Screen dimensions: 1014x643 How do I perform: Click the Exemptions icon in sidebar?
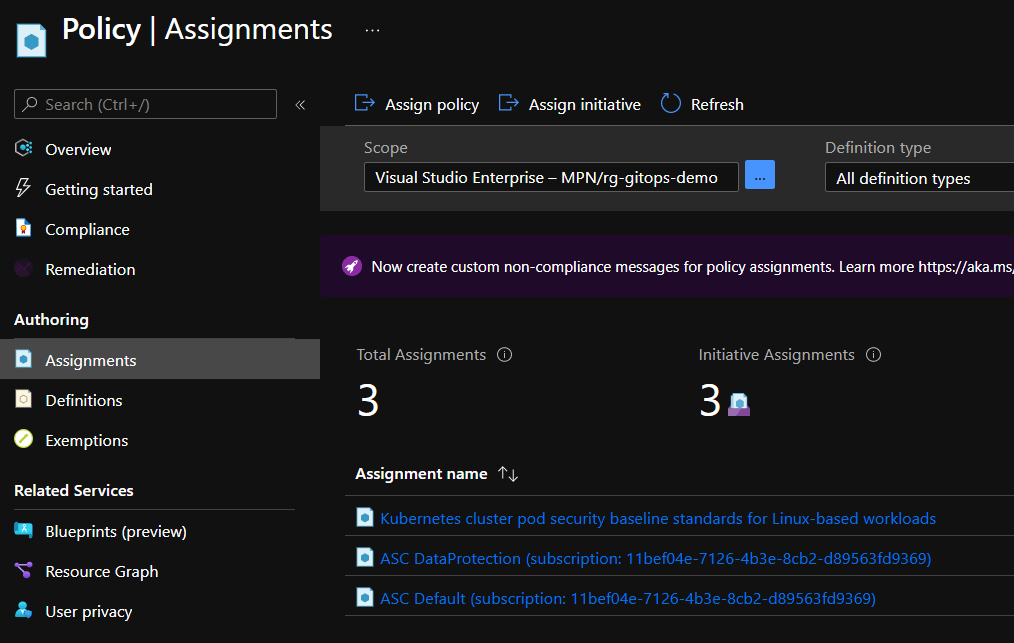coord(24,440)
